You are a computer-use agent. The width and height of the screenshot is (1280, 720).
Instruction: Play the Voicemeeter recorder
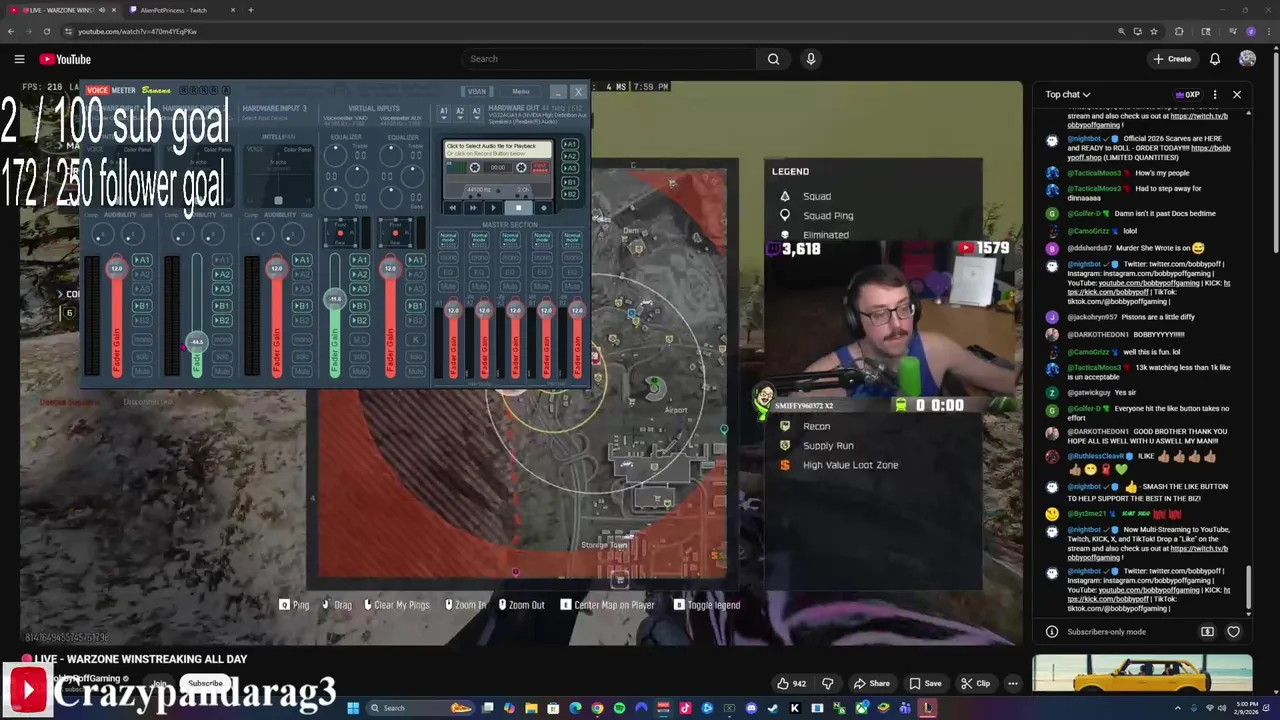(x=494, y=208)
